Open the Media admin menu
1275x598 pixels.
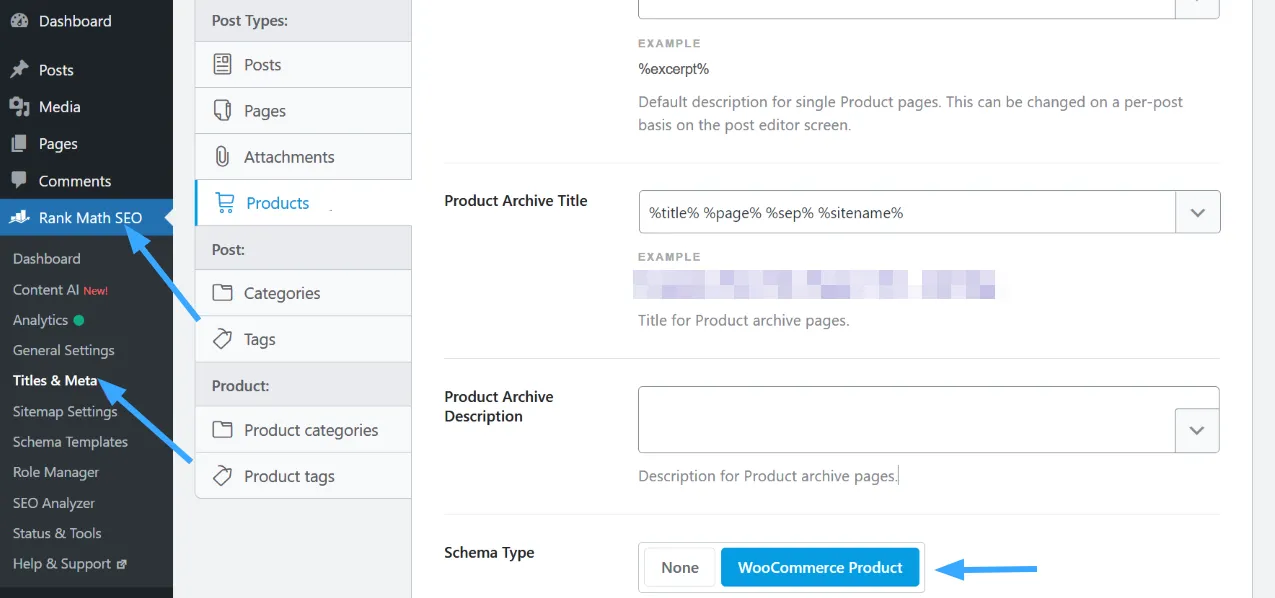86,107
